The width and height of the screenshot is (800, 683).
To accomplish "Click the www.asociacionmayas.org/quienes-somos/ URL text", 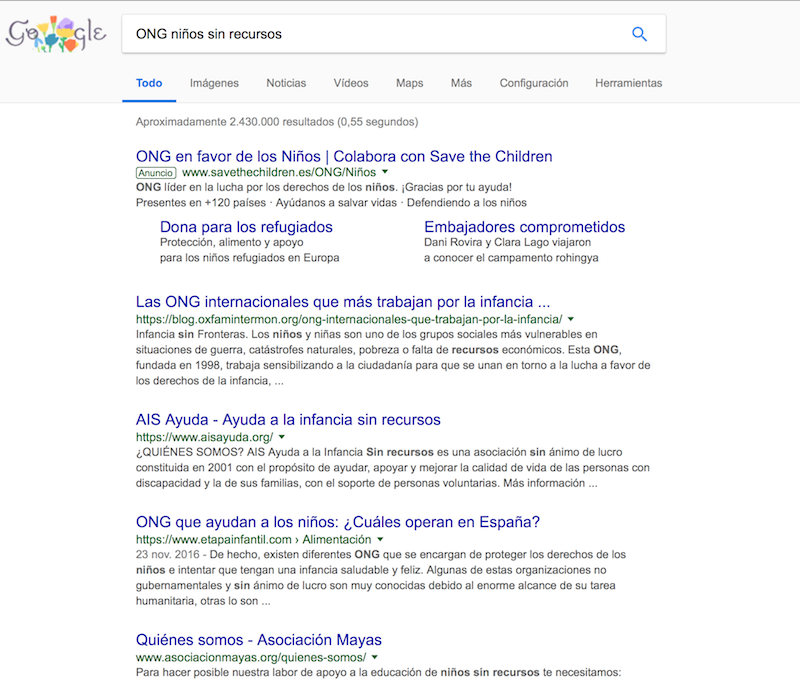I will click(x=251, y=657).
